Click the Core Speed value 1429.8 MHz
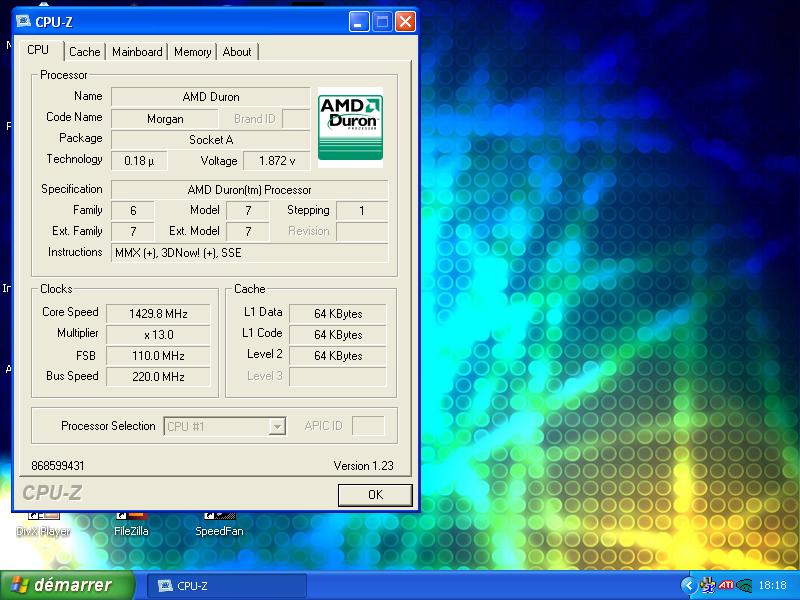This screenshot has height=600, width=800. pos(158,314)
